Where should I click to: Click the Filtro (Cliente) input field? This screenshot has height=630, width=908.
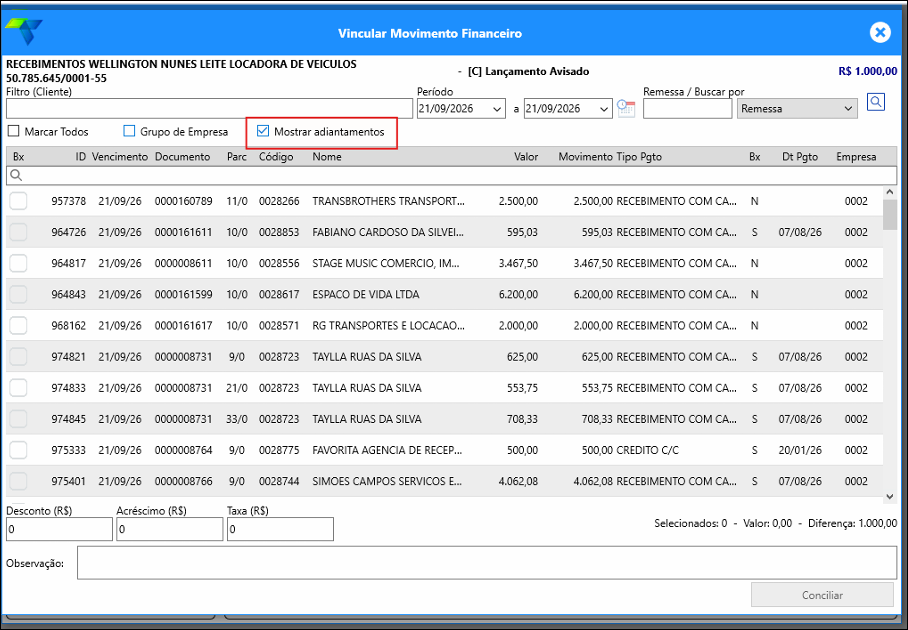tap(209, 109)
